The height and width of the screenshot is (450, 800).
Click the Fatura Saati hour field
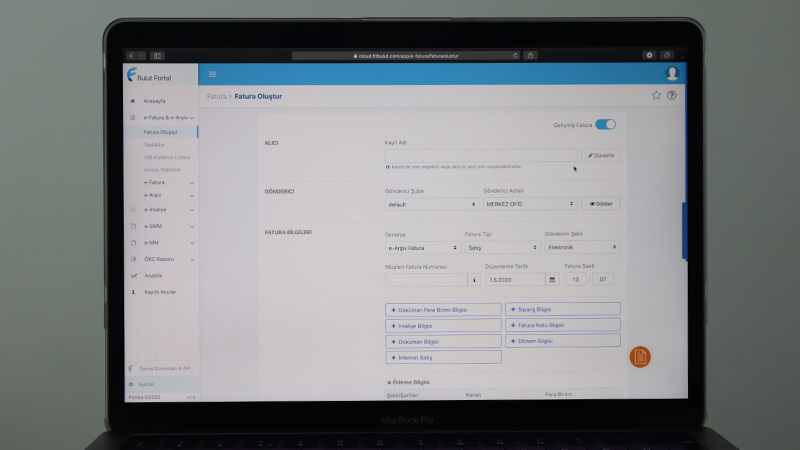pyautogui.click(x=576, y=280)
